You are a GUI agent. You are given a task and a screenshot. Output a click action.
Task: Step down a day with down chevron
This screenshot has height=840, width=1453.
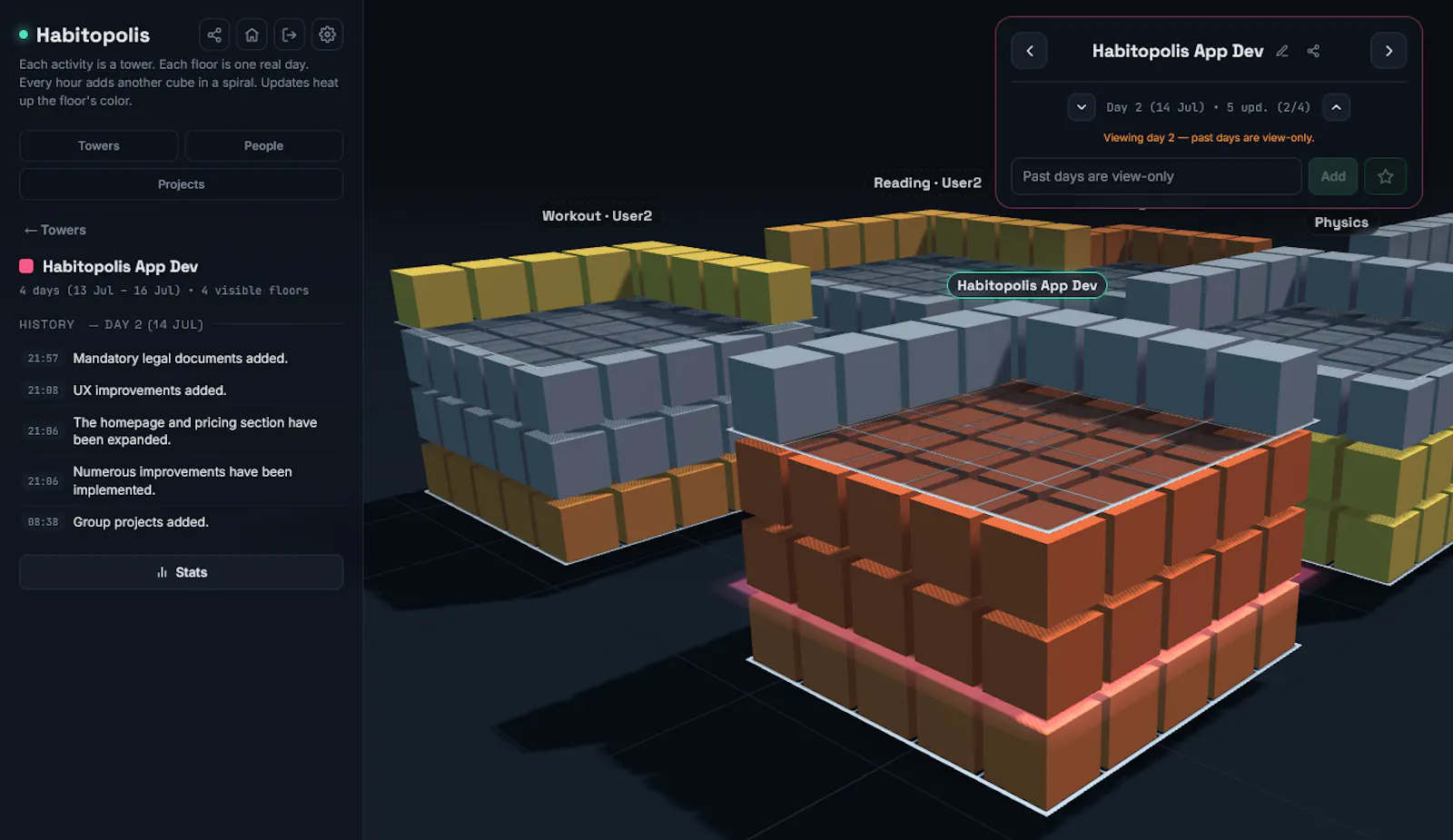tap(1082, 107)
